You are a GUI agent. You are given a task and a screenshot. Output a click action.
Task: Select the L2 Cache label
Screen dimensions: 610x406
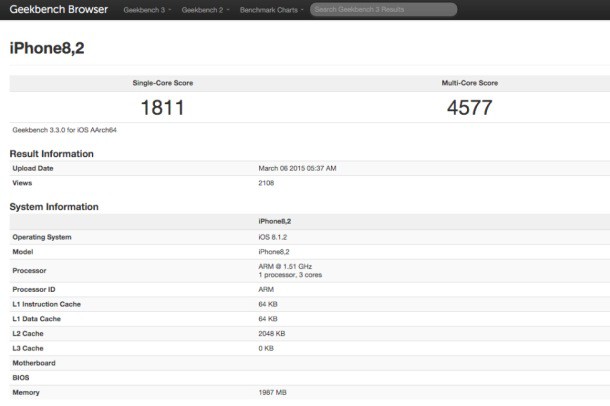[x=28, y=334]
